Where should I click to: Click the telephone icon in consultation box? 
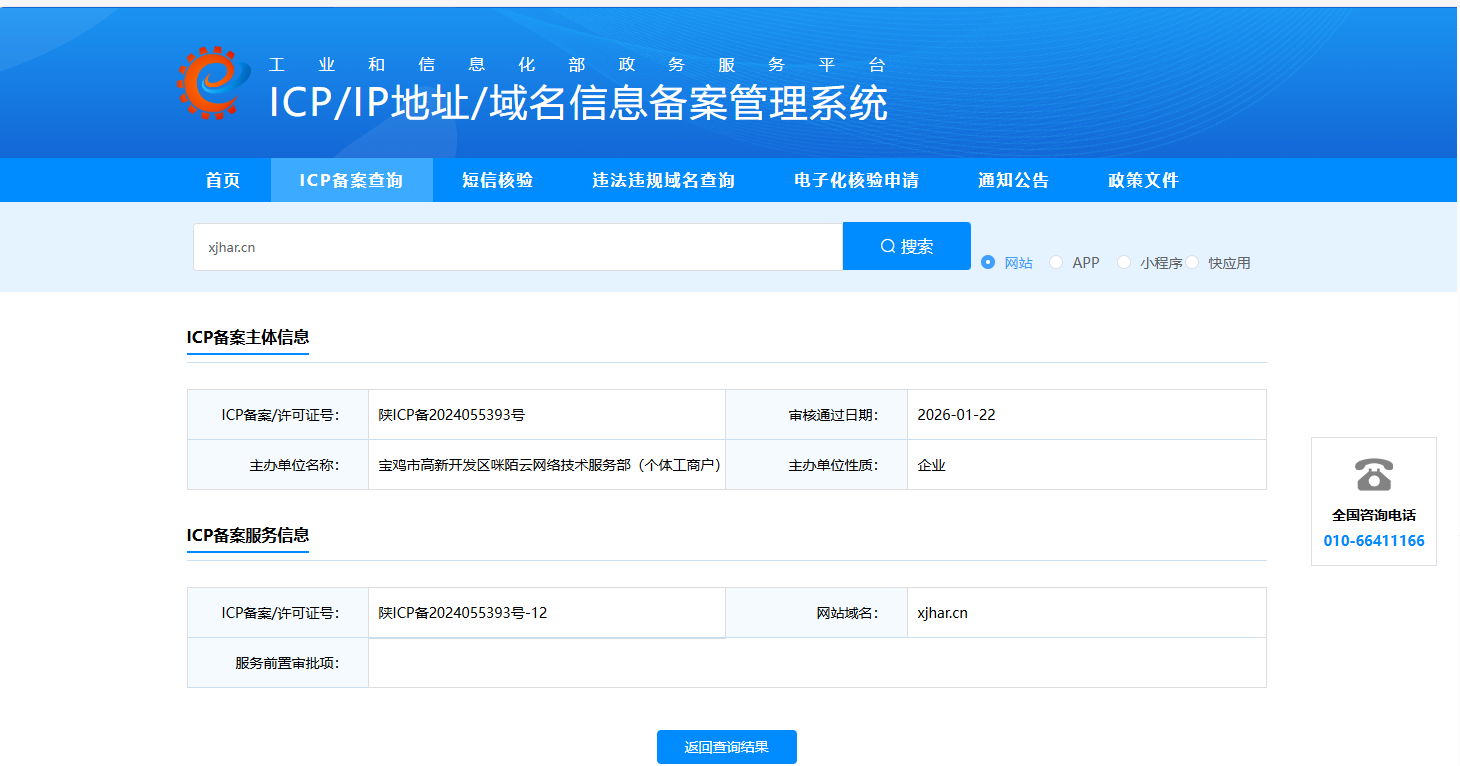tap(1374, 474)
